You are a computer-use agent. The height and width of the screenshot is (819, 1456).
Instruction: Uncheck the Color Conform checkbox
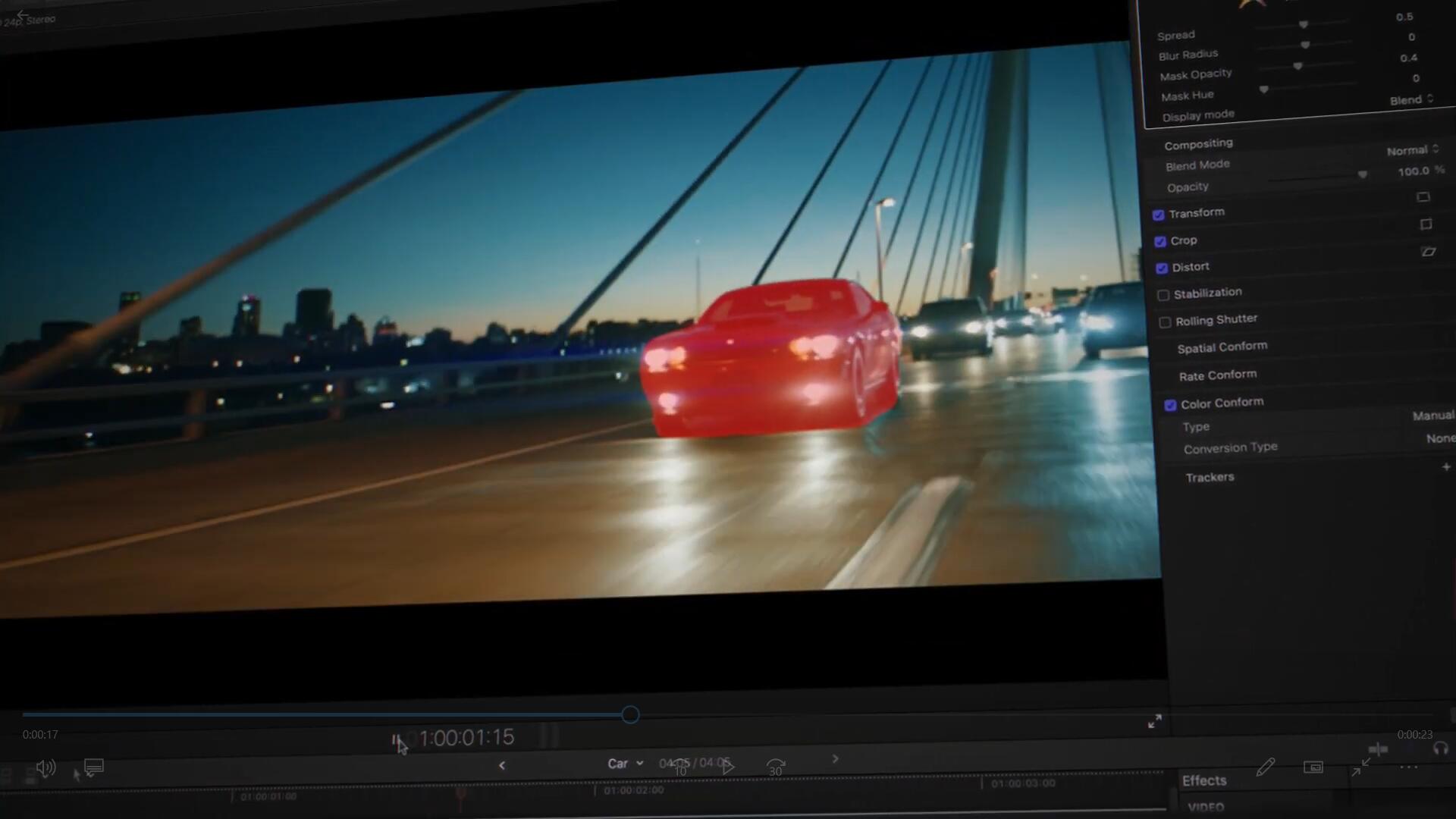1170,405
